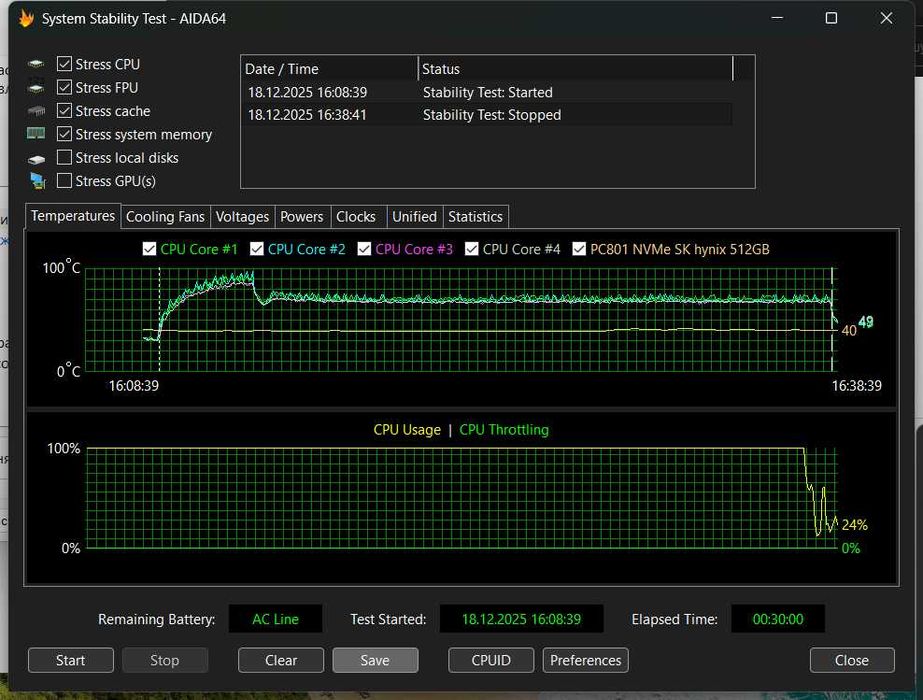Click the 40 temperature reading beside graph
The height and width of the screenshot is (700, 923).
pyautogui.click(x=849, y=330)
